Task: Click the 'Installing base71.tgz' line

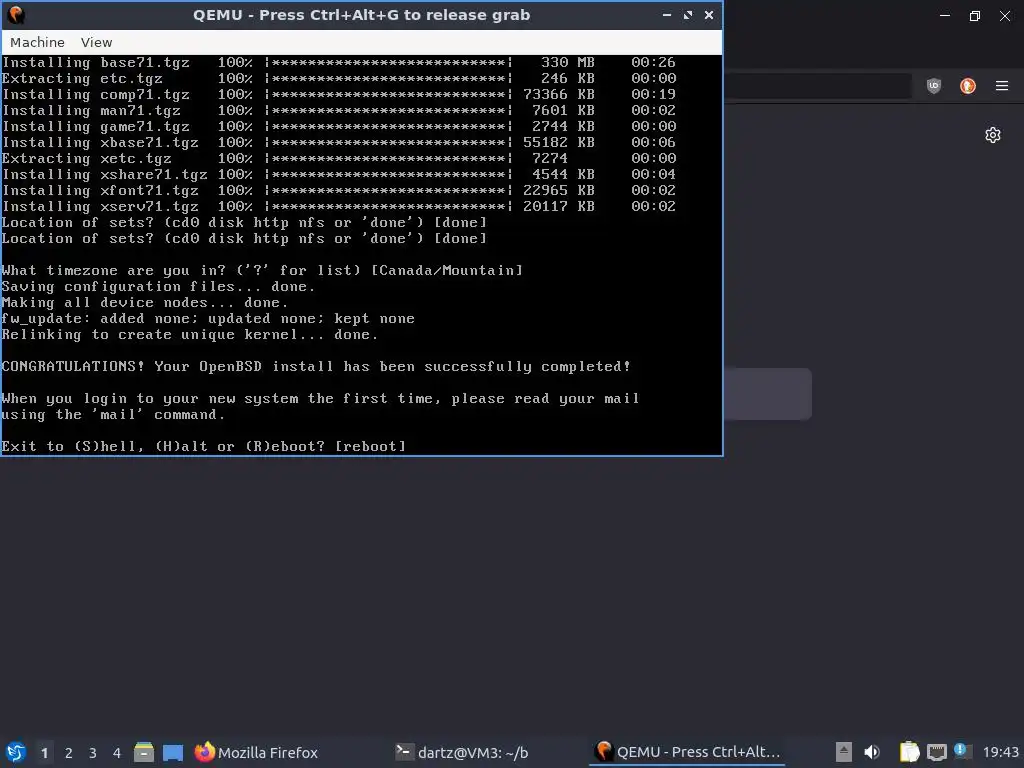Action: click(339, 63)
